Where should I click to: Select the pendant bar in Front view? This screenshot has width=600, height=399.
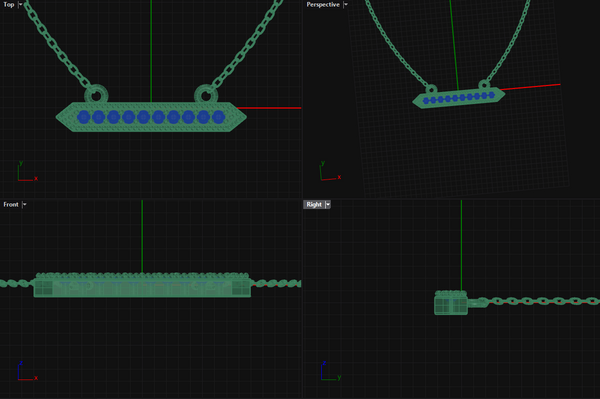pyautogui.click(x=142, y=285)
